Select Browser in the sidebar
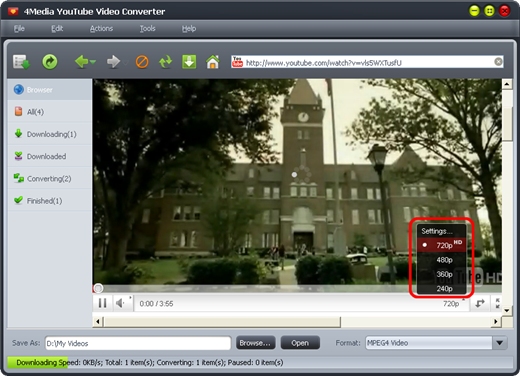The image size is (520, 376). click(x=50, y=90)
